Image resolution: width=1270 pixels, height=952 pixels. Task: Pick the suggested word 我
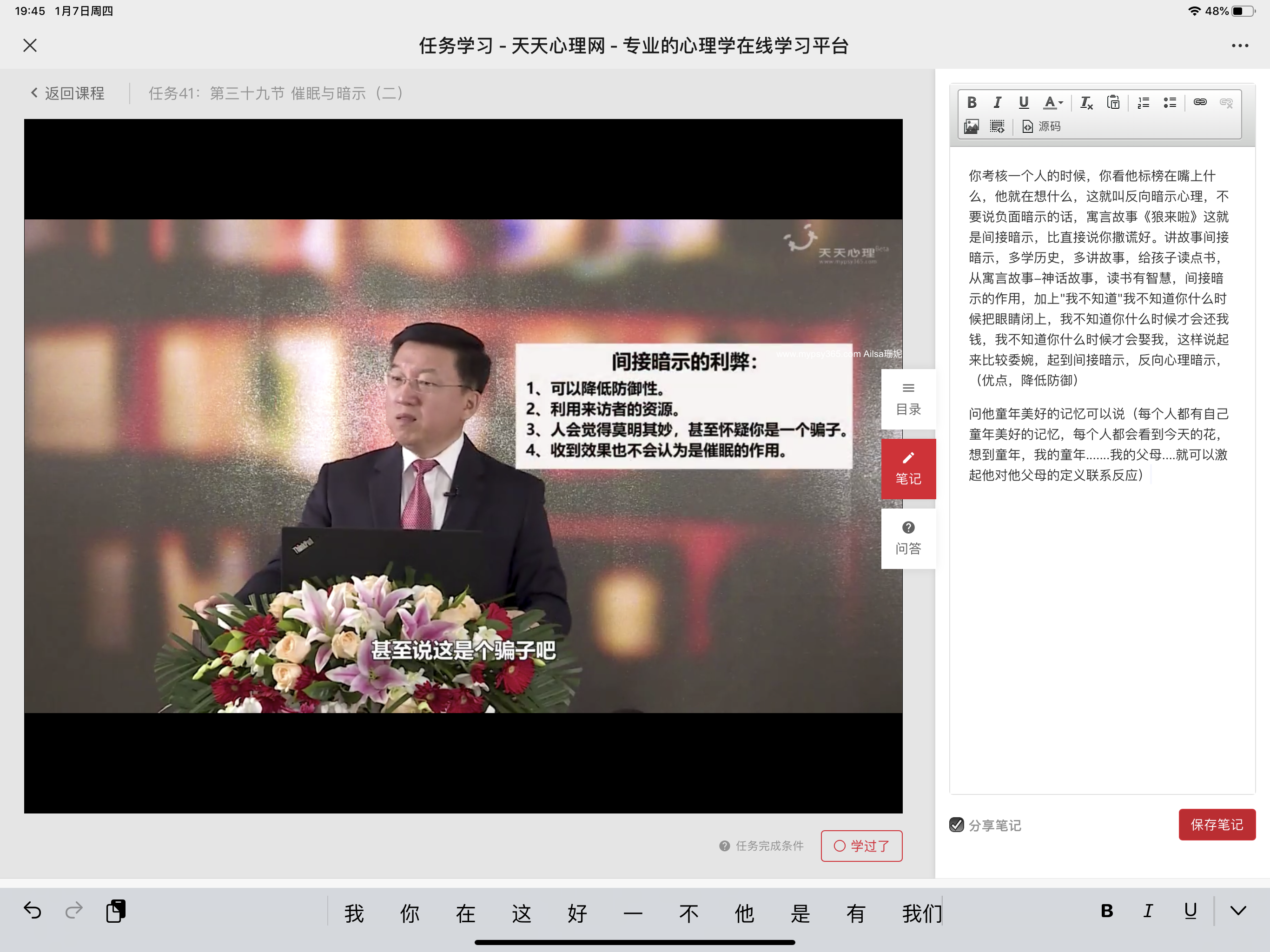click(x=354, y=913)
